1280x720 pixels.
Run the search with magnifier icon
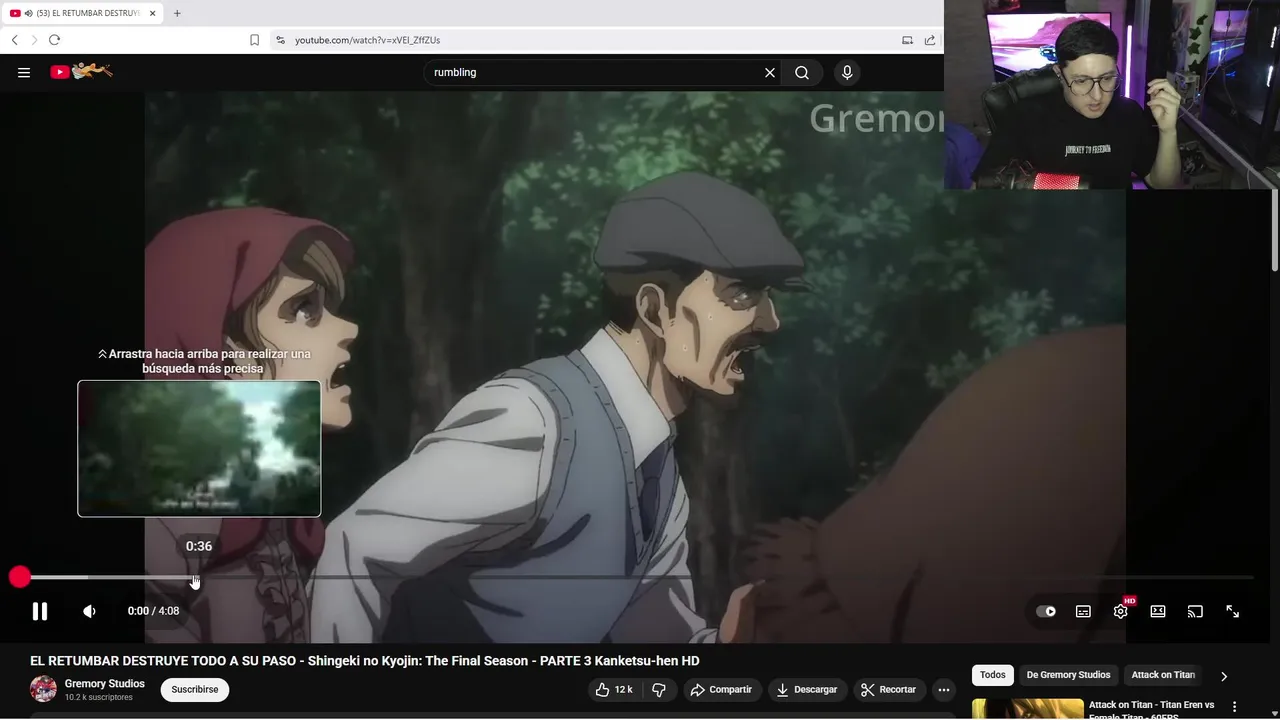pyautogui.click(x=802, y=72)
